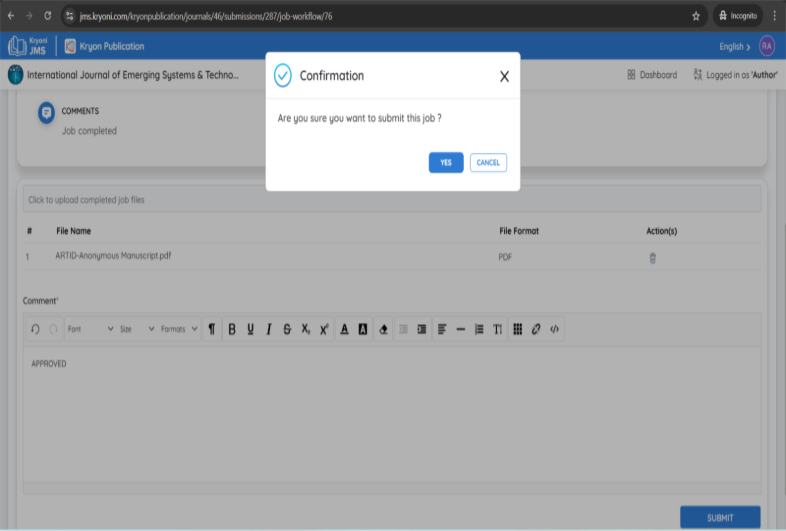Click the outdent icon
786x531 pixels.
click(403, 329)
